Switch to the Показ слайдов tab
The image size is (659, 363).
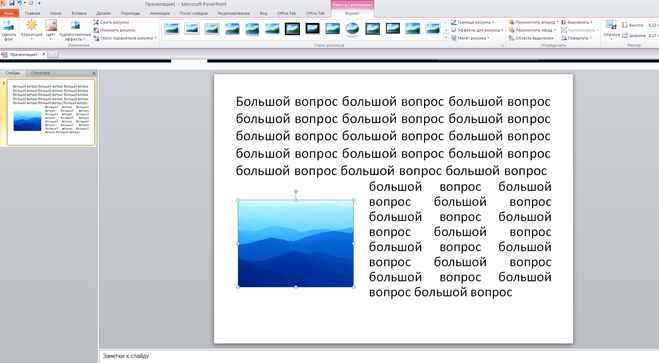point(193,13)
